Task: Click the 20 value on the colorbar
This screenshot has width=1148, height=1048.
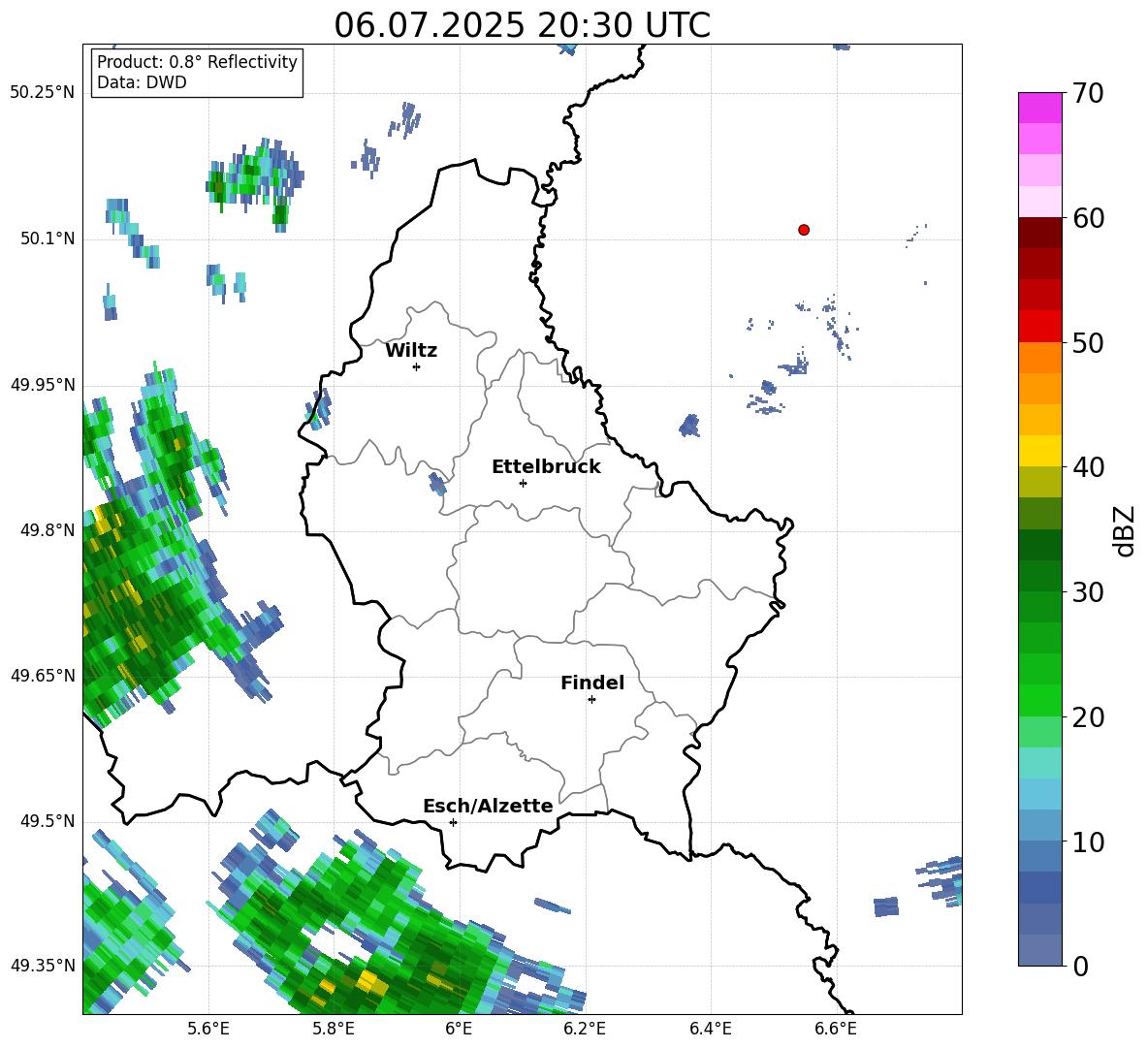Action: click(x=1089, y=717)
